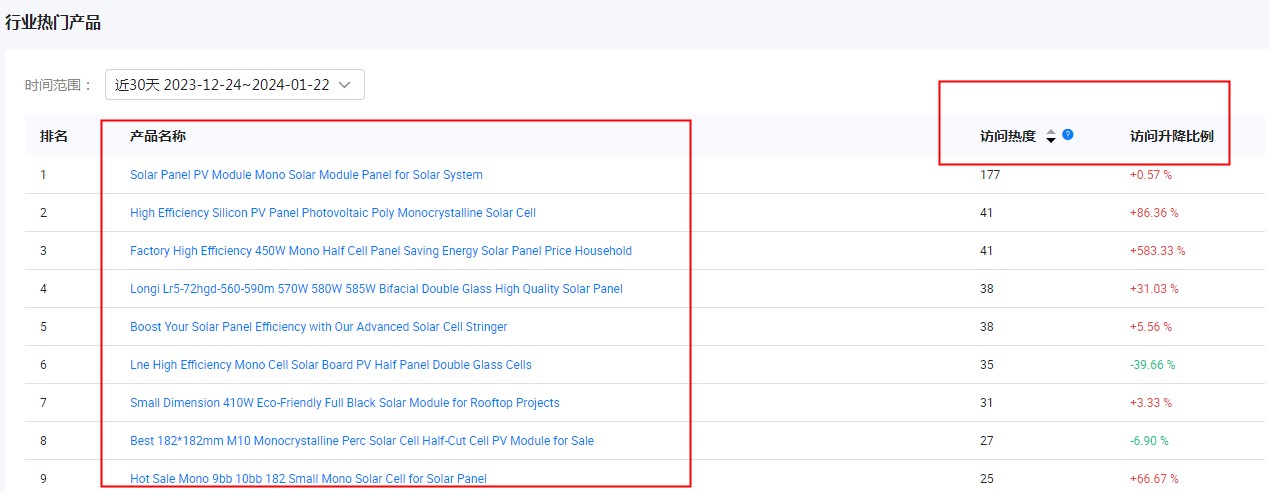Click the 177 visit heat value
This screenshot has width=1269, height=492.
point(990,175)
